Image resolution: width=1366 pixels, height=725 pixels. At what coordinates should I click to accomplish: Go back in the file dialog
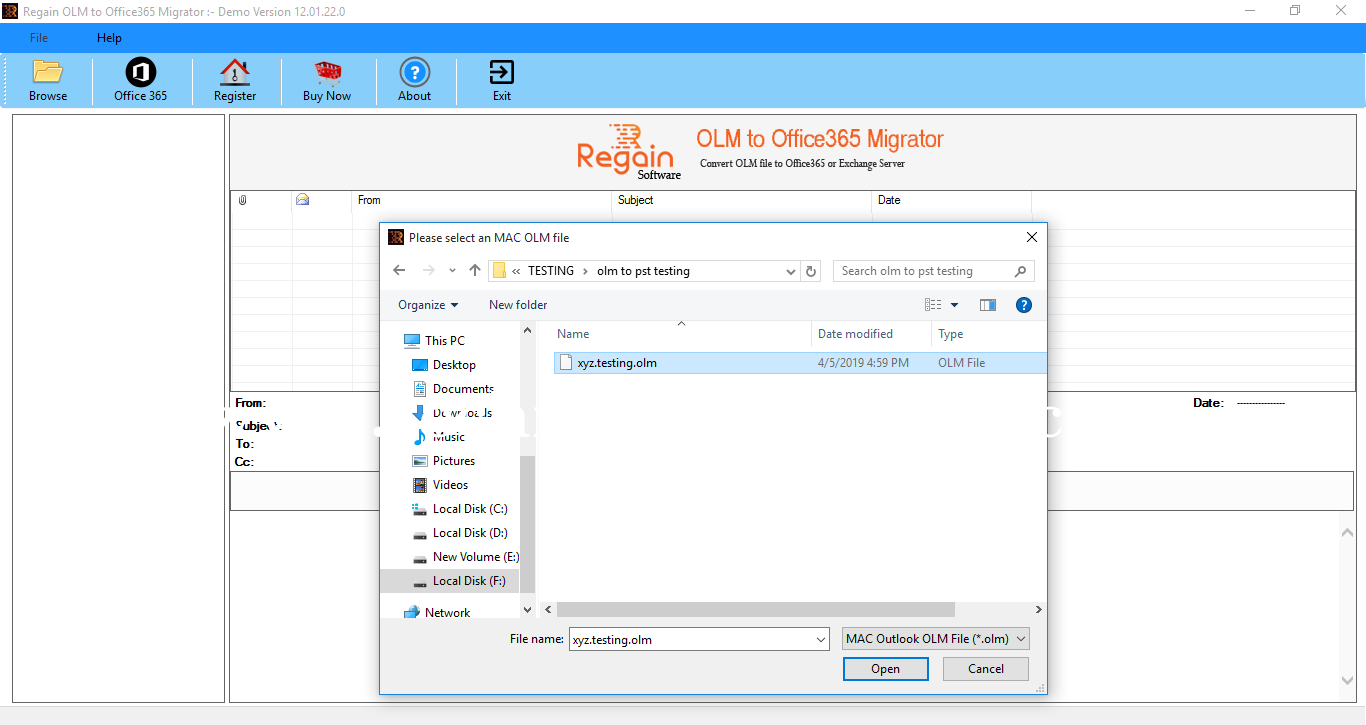[399, 271]
